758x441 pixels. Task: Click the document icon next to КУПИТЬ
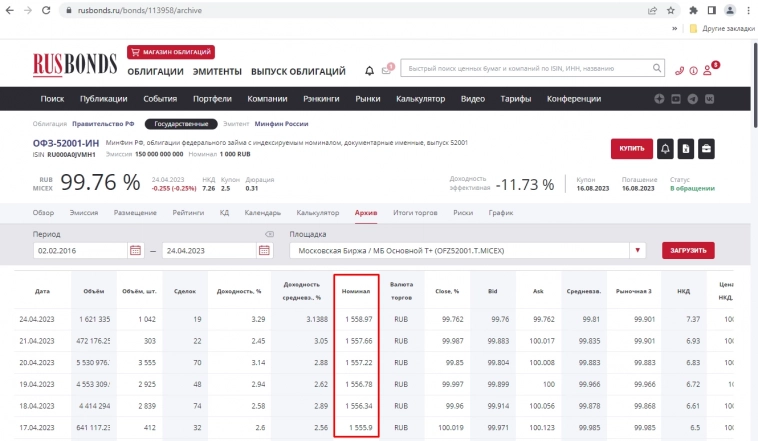click(x=685, y=149)
